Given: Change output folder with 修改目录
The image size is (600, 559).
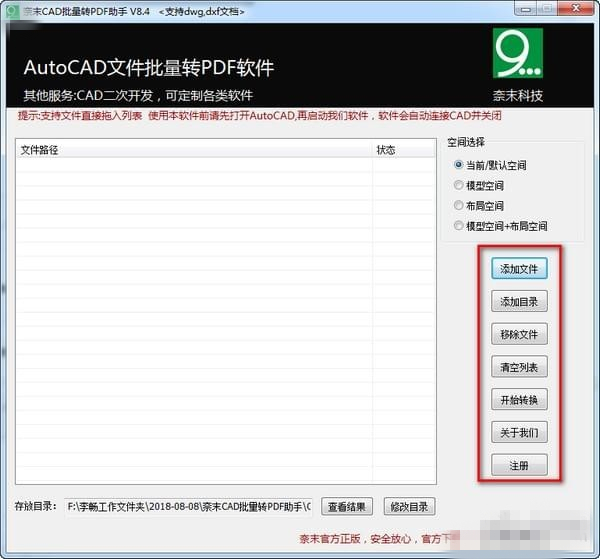Looking at the screenshot, I should pos(409,507).
